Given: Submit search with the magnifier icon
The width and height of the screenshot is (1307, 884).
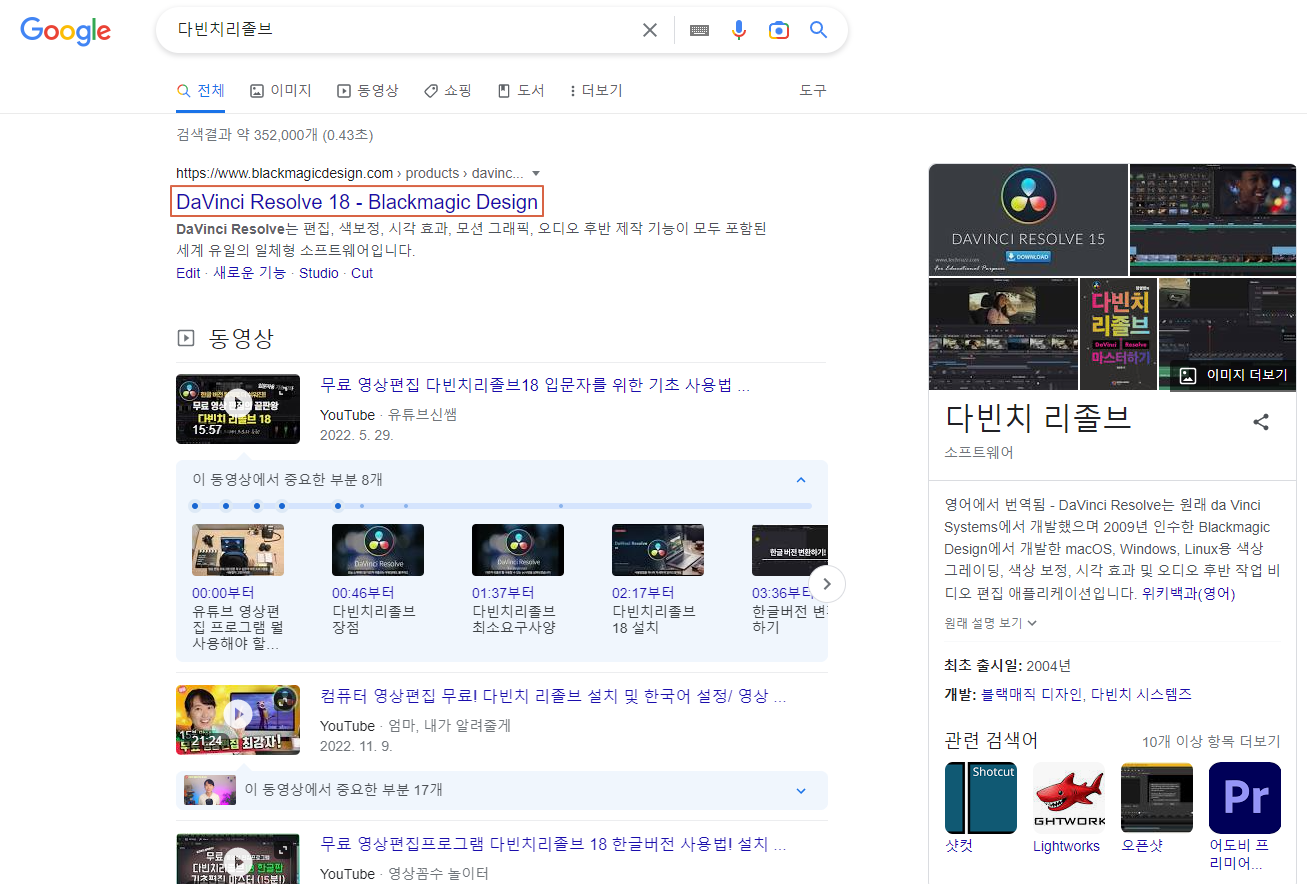Looking at the screenshot, I should 819,30.
